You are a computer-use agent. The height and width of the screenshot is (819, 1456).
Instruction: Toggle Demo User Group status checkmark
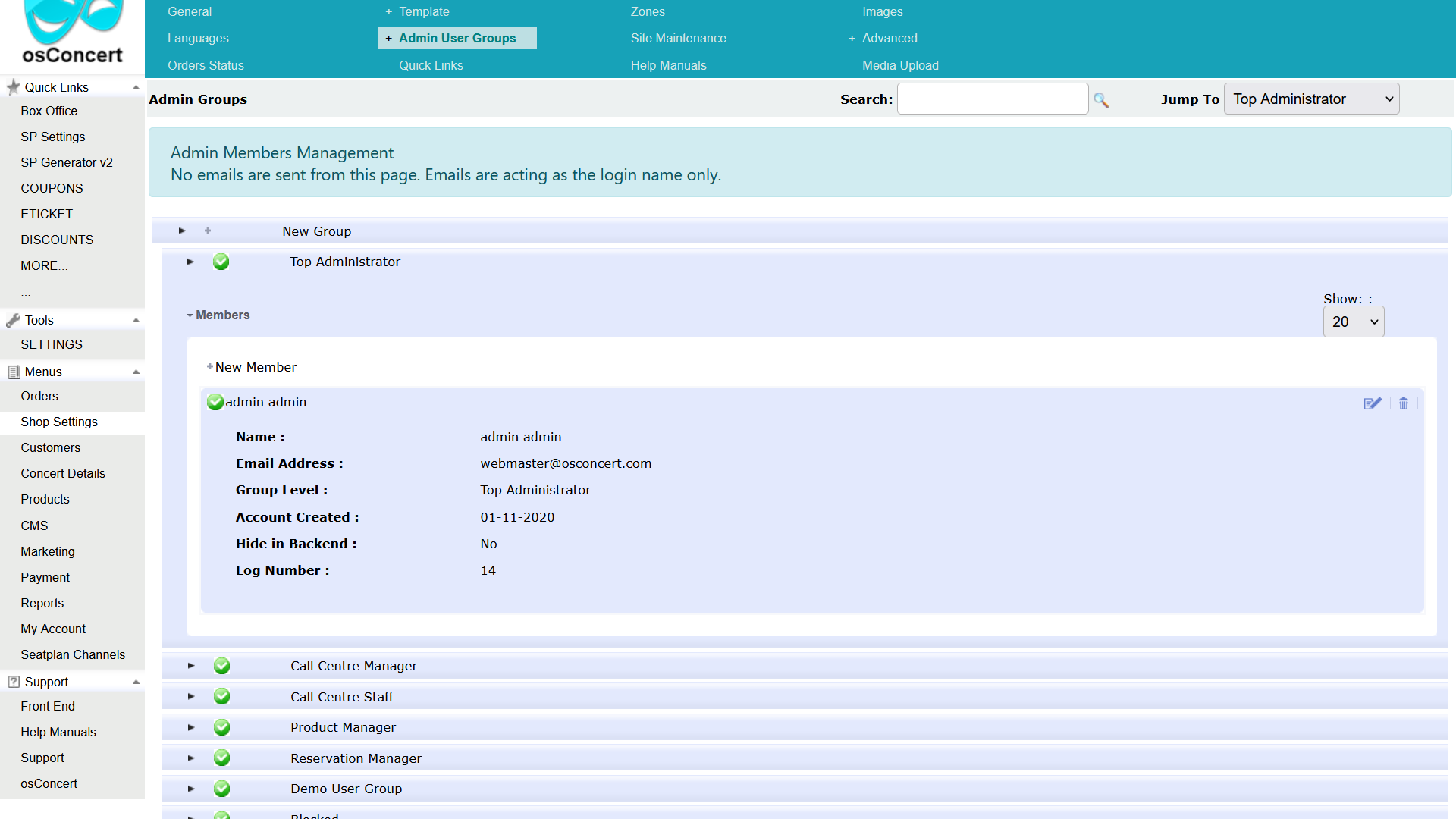(x=221, y=789)
